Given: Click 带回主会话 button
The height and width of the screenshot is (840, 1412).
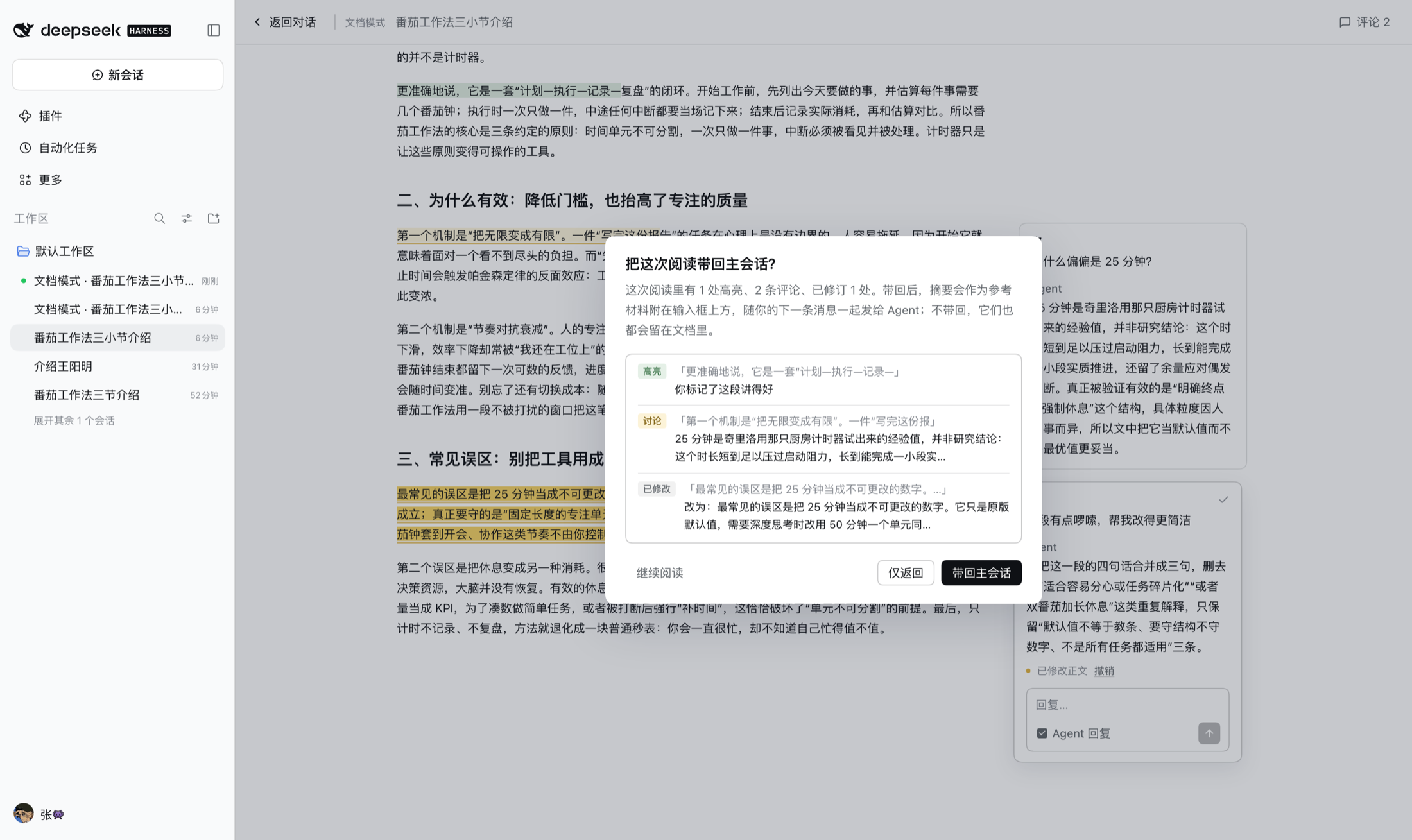Looking at the screenshot, I should click(x=981, y=573).
